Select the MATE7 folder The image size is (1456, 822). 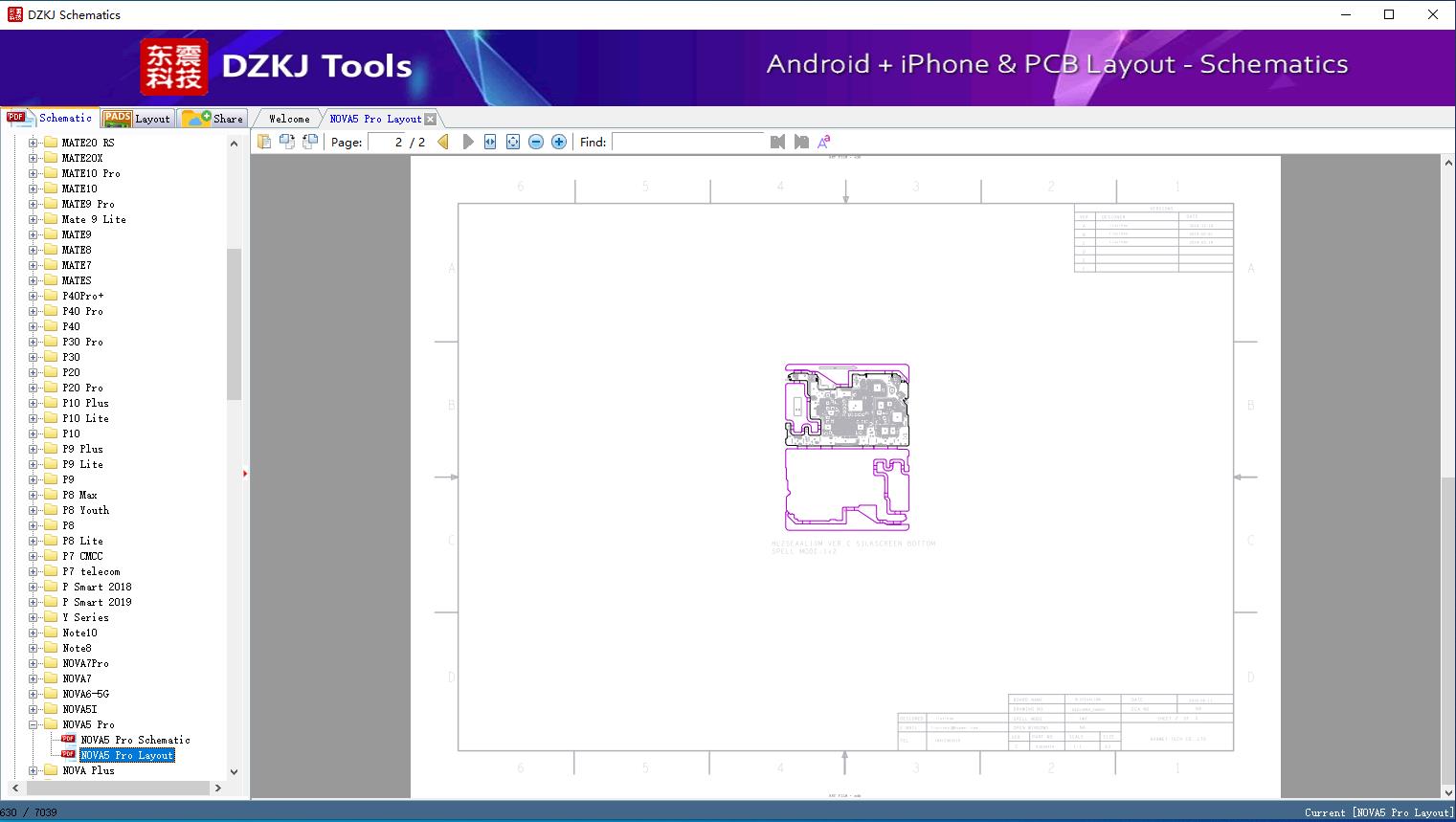point(77,265)
